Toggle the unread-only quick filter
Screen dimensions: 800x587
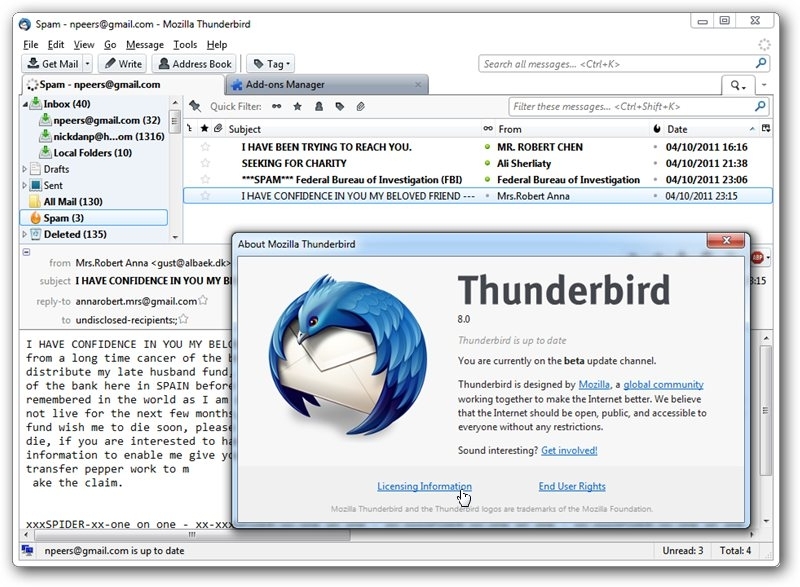coord(276,107)
